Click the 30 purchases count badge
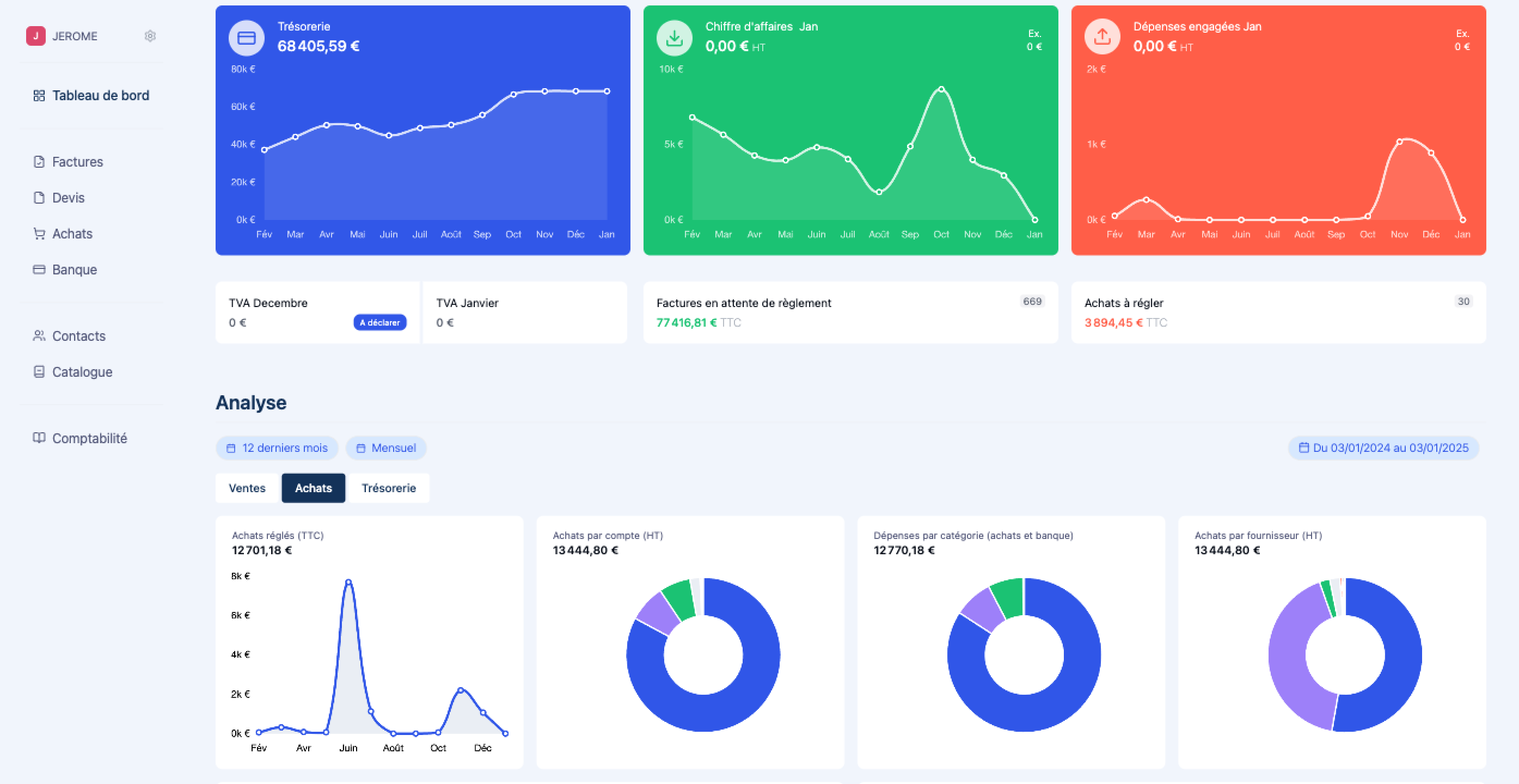1519x784 pixels. point(1463,301)
